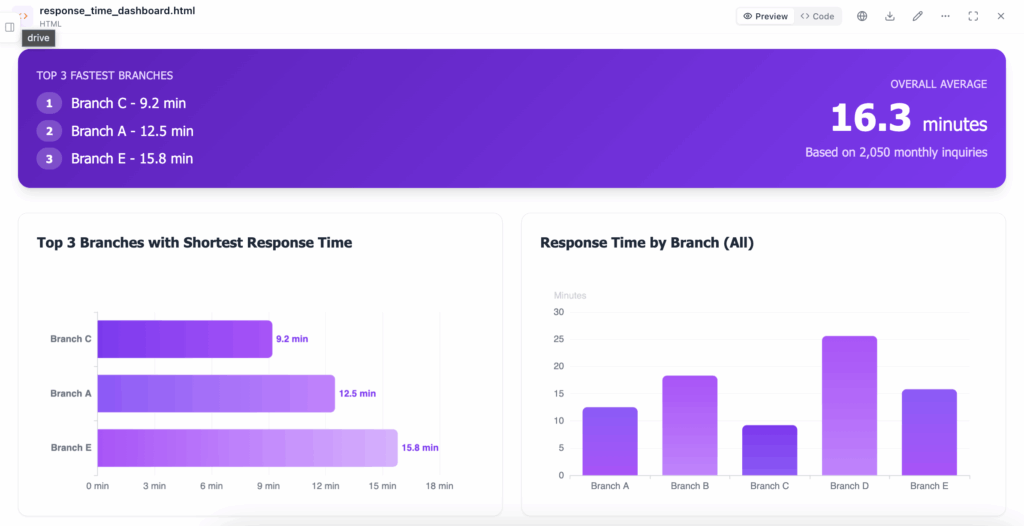Click the 'Branch E - 15.8 min' list entry
1024x526 pixels.
pyautogui.click(x=132, y=159)
